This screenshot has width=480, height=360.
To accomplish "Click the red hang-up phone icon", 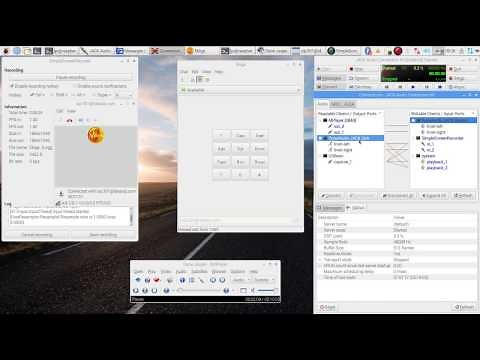I will point(70,120).
